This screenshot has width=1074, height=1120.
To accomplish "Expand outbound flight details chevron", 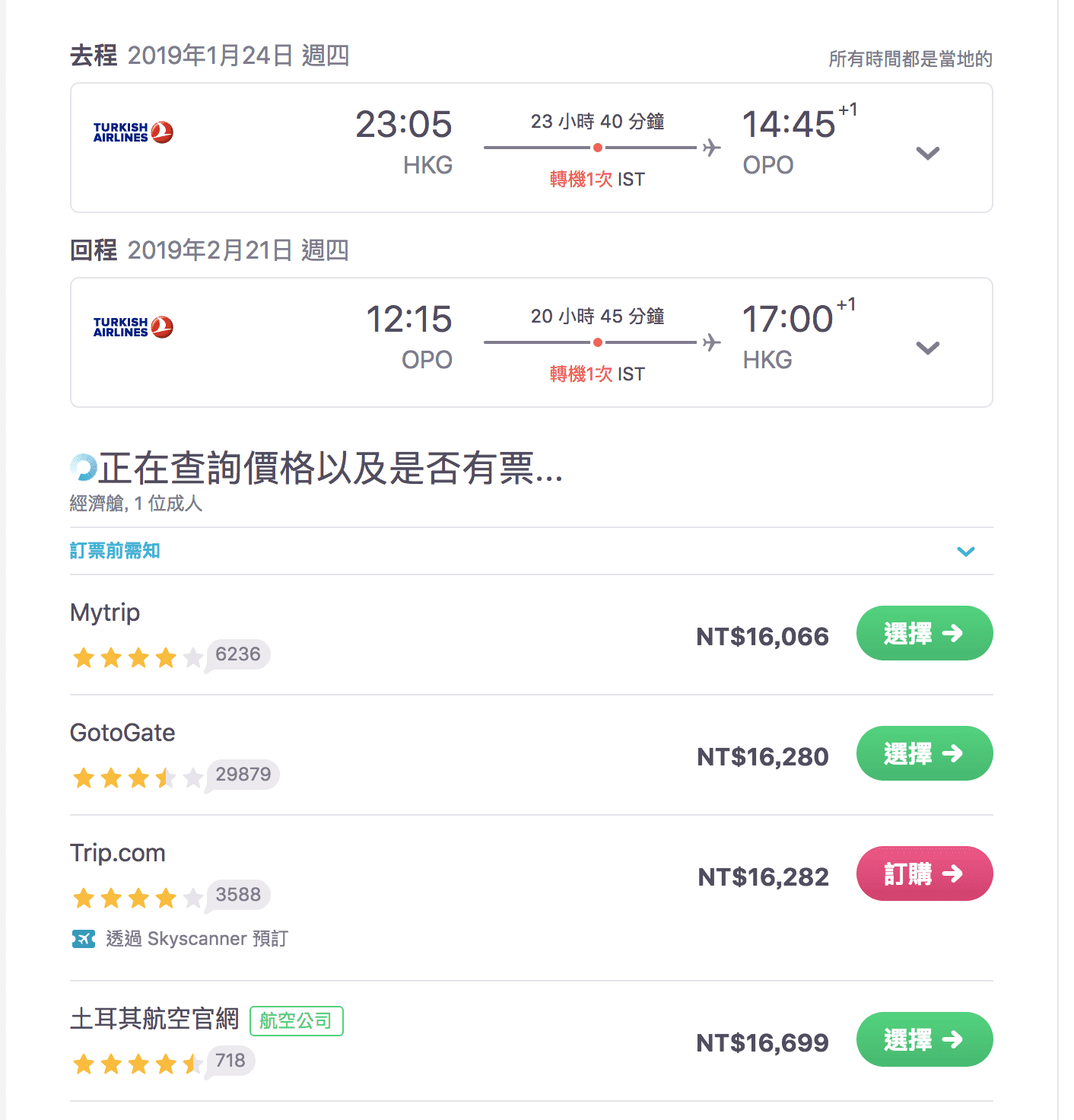I will 928,153.
